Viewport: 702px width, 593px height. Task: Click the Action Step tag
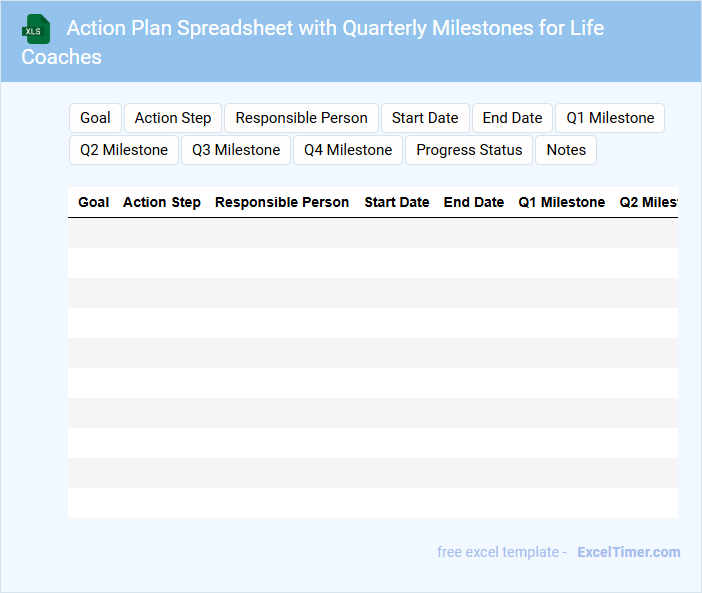click(x=173, y=118)
